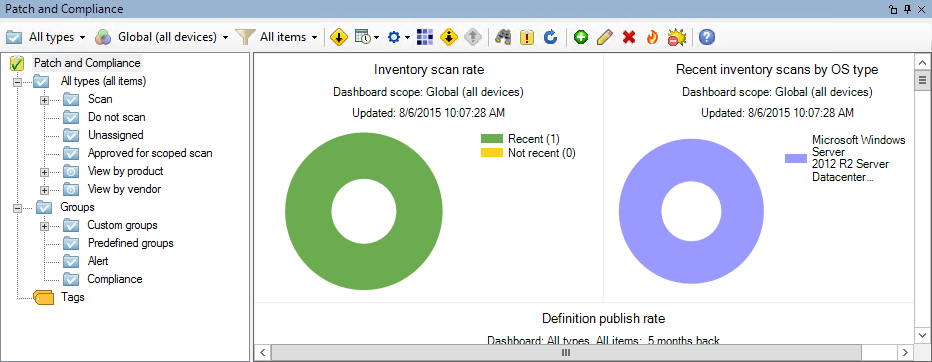Screen dimensions: 932x362
Task: Collapse the Groups tree node
Action: 17,208
